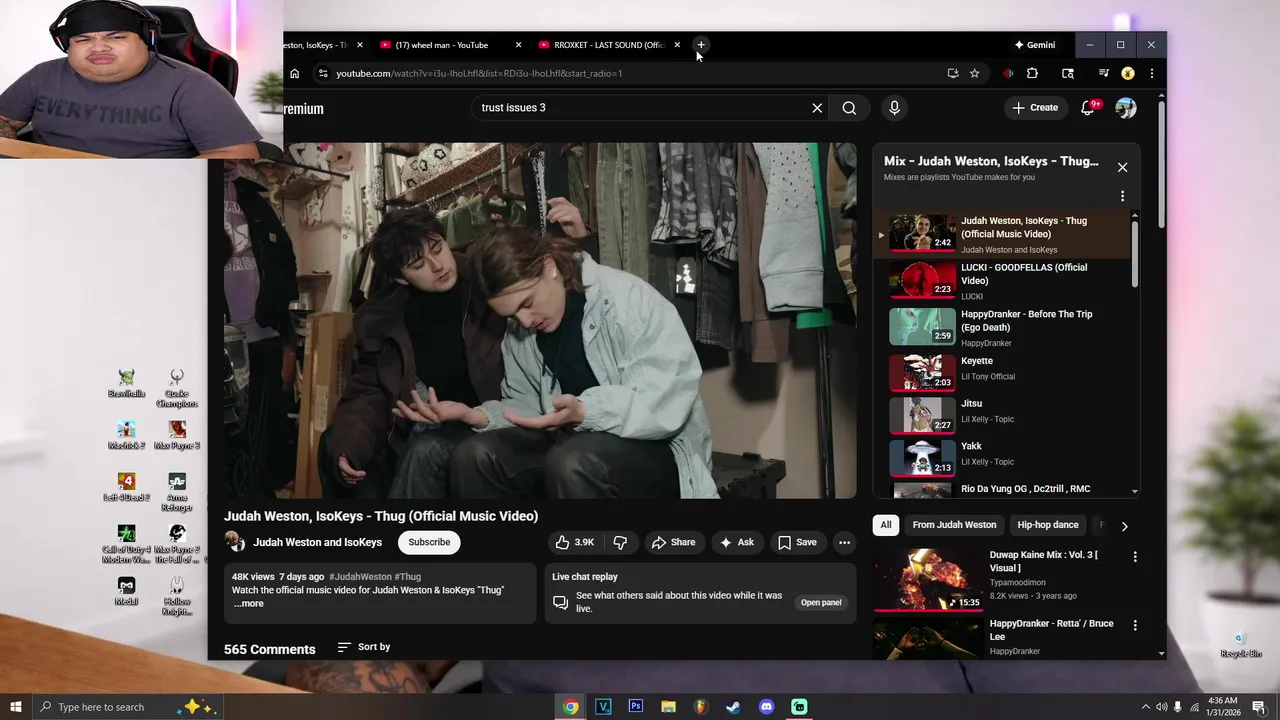Screen dimensions: 1280x720
Task: Open options for HappyDranker Retta' video
Action: (x=1135, y=625)
